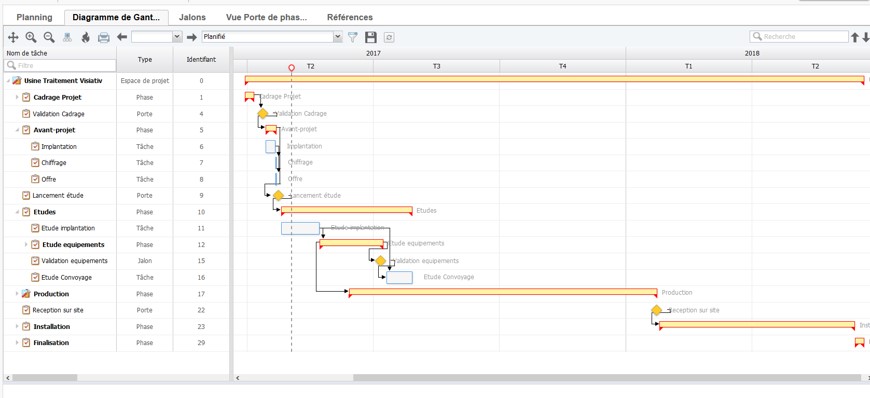Click the zoom out magnifier icon
Screen dimensions: 870x398
[49, 37]
